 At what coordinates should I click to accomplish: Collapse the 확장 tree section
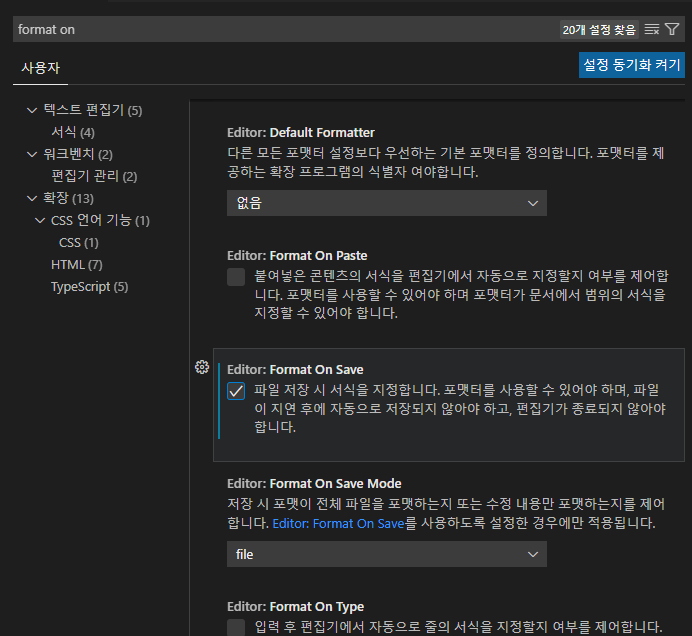coord(32,199)
